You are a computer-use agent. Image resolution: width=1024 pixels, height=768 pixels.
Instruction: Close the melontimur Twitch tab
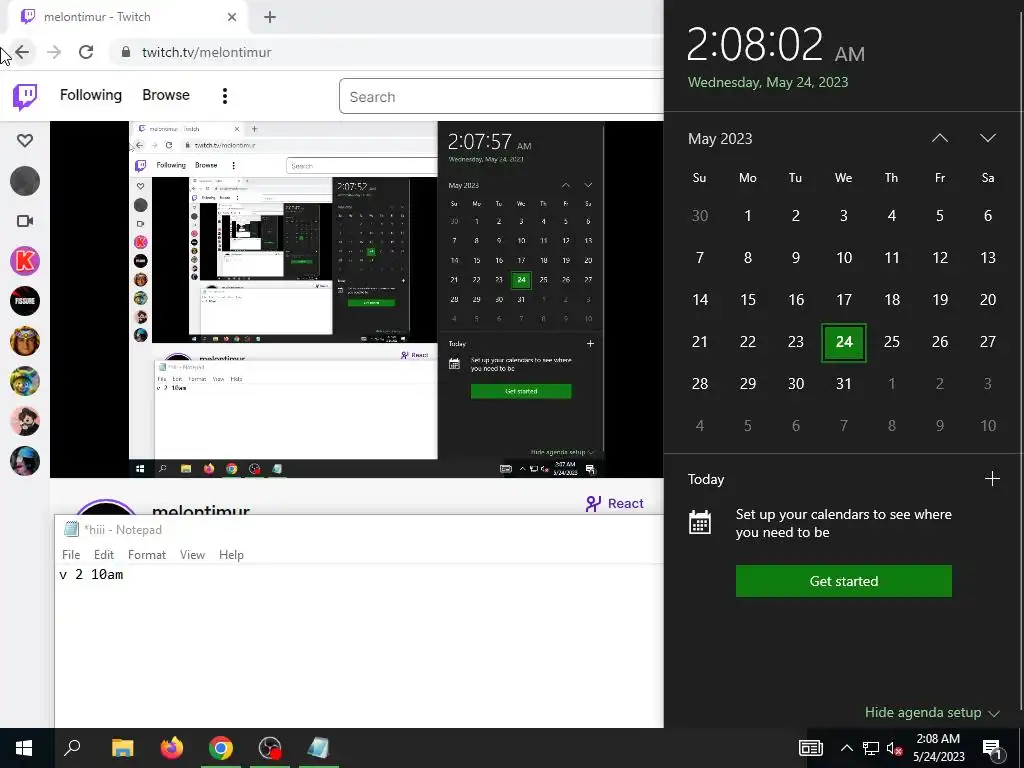232,17
